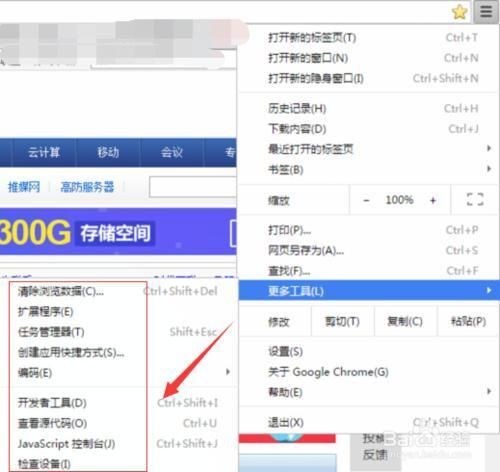Click the 复制(C) button

pyautogui.click(x=405, y=321)
